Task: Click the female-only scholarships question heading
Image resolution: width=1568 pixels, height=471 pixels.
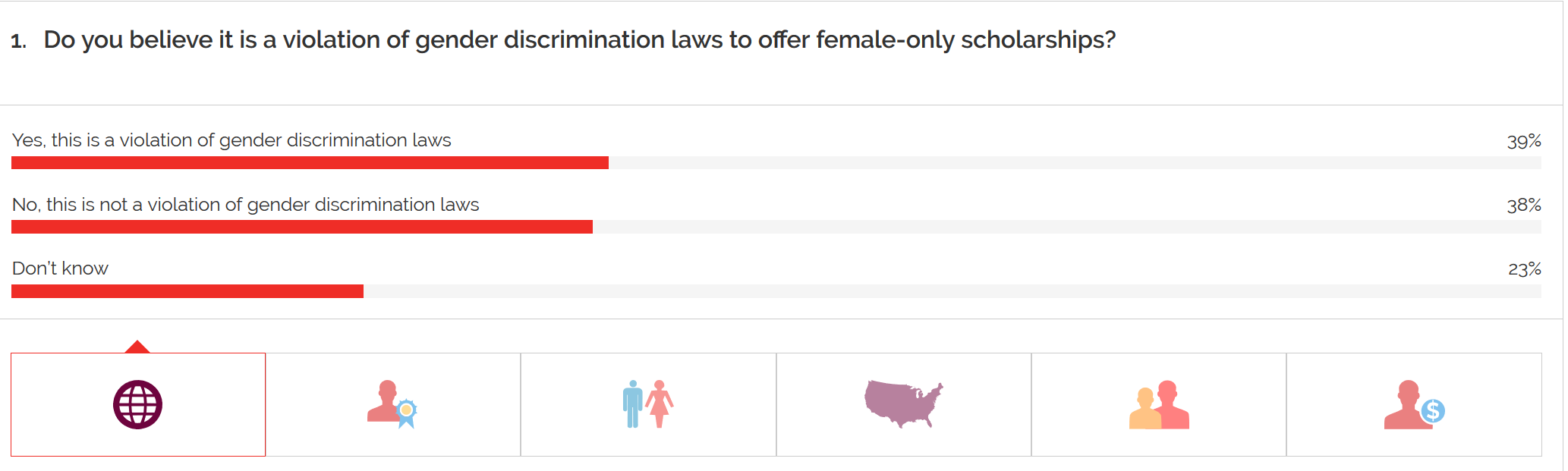Action: [579, 39]
